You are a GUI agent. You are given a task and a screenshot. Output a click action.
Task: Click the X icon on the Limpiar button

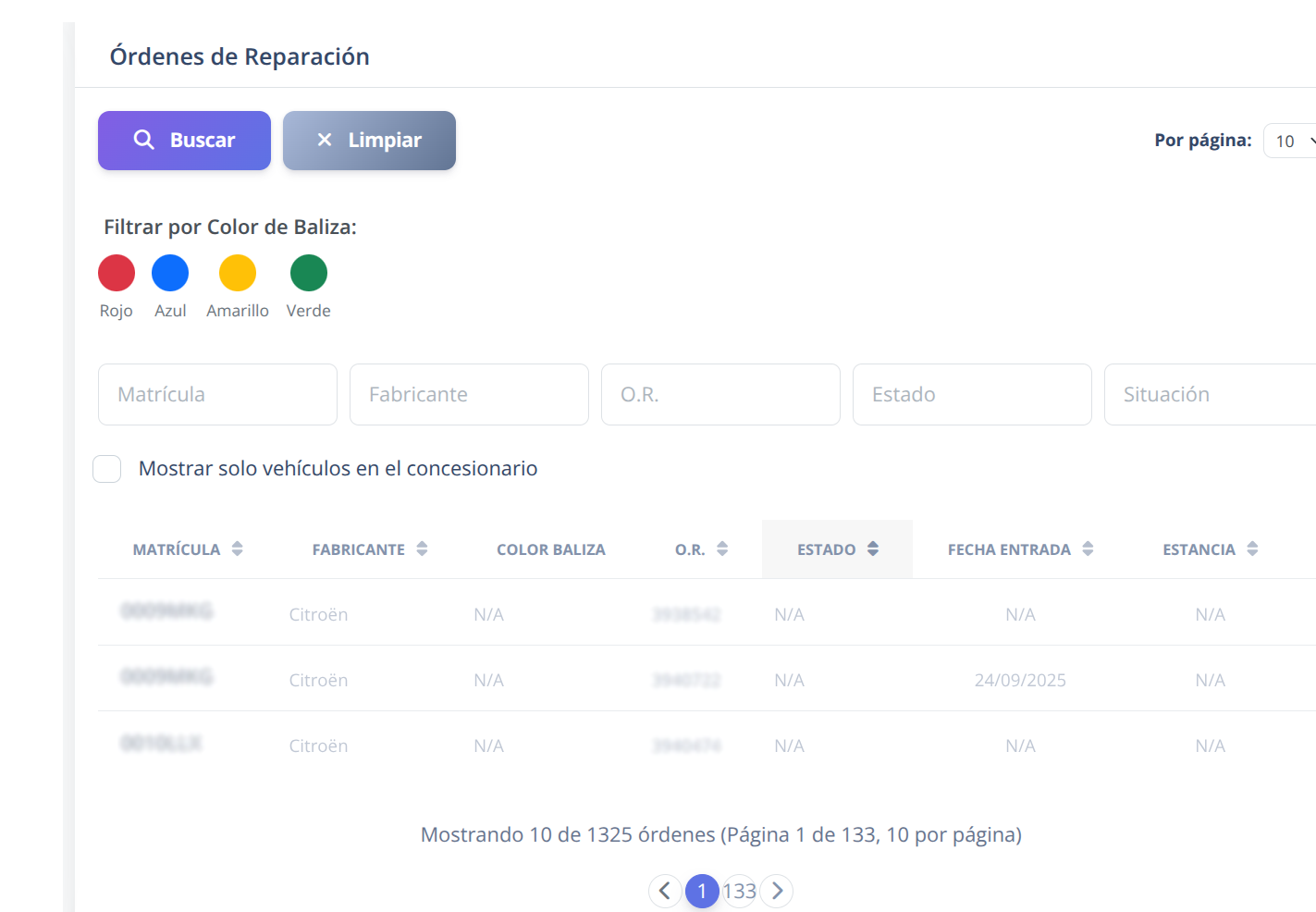pos(325,139)
